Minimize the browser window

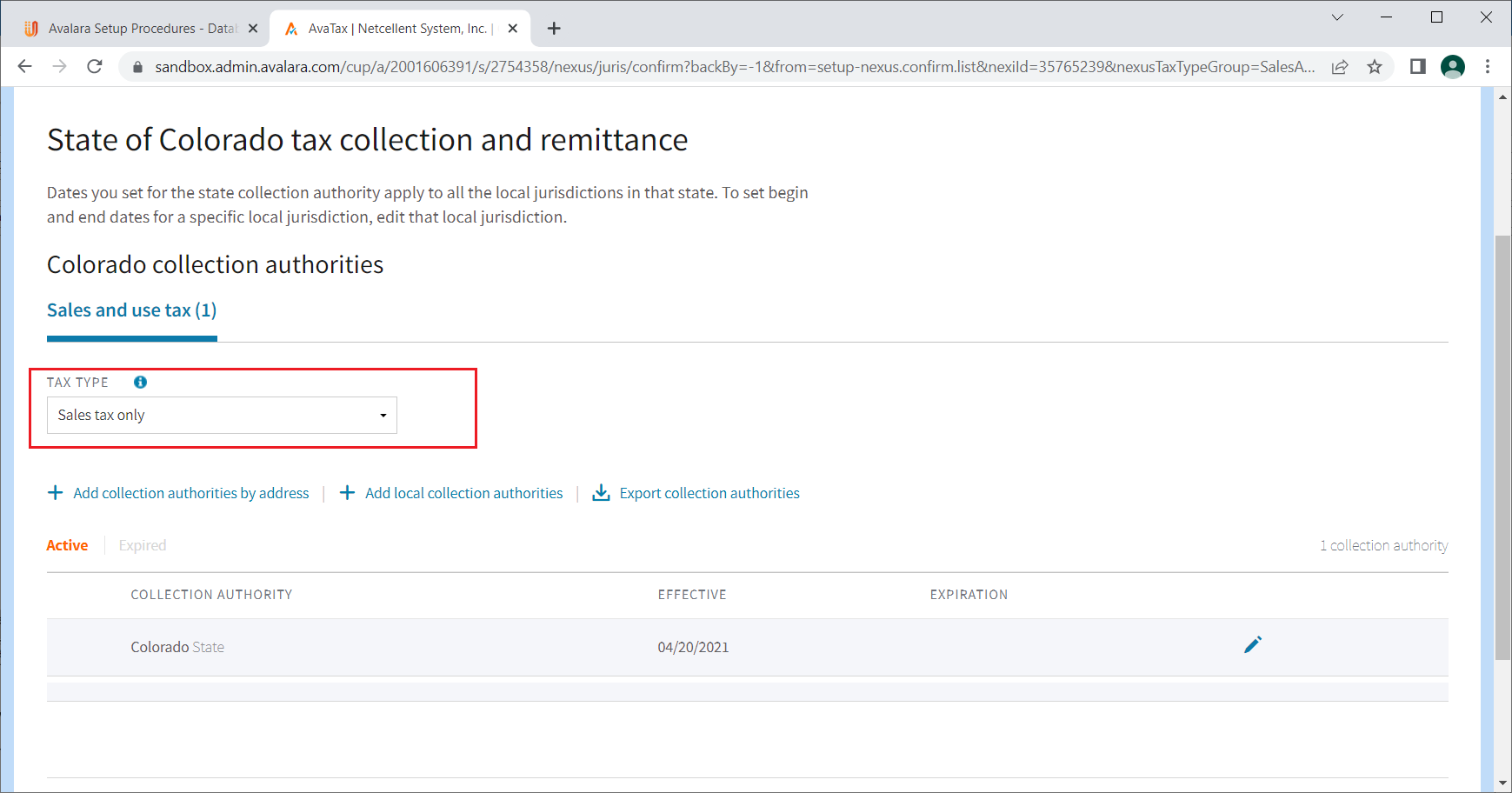tap(1387, 17)
